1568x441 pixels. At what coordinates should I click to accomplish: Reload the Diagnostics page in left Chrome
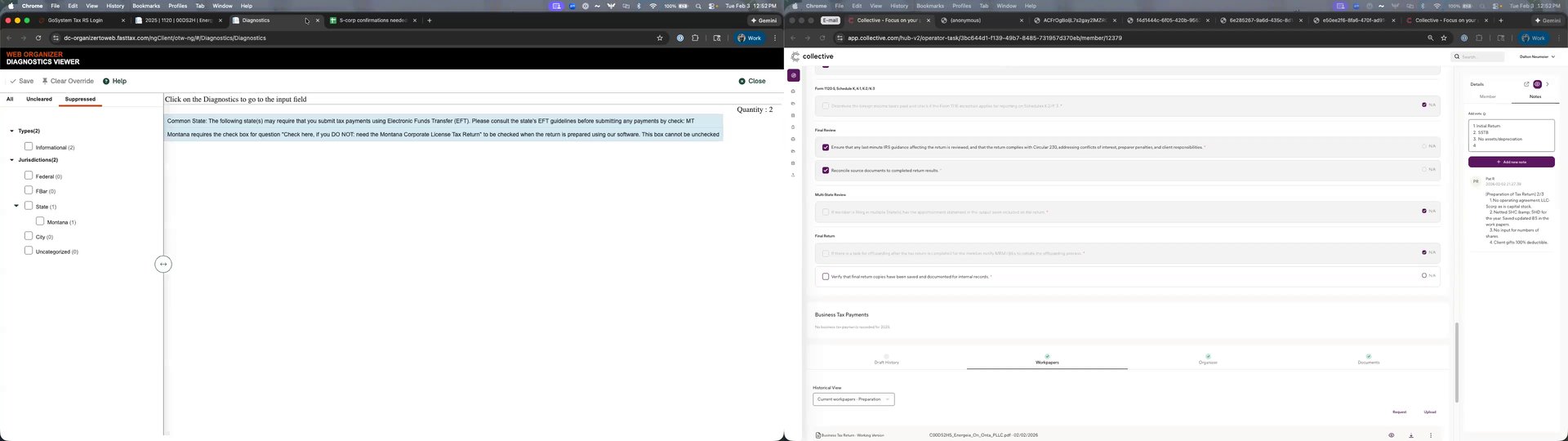[x=38, y=38]
